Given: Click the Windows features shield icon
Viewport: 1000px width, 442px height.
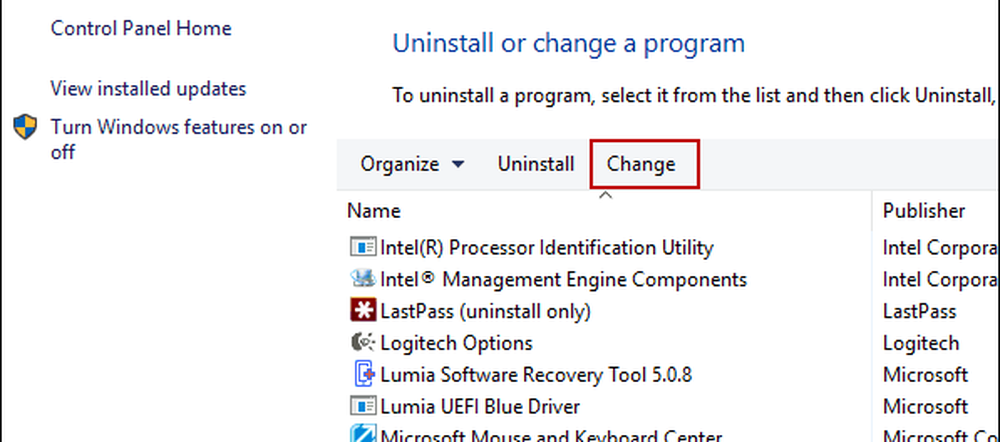Looking at the screenshot, I should pyautogui.click(x=25, y=128).
